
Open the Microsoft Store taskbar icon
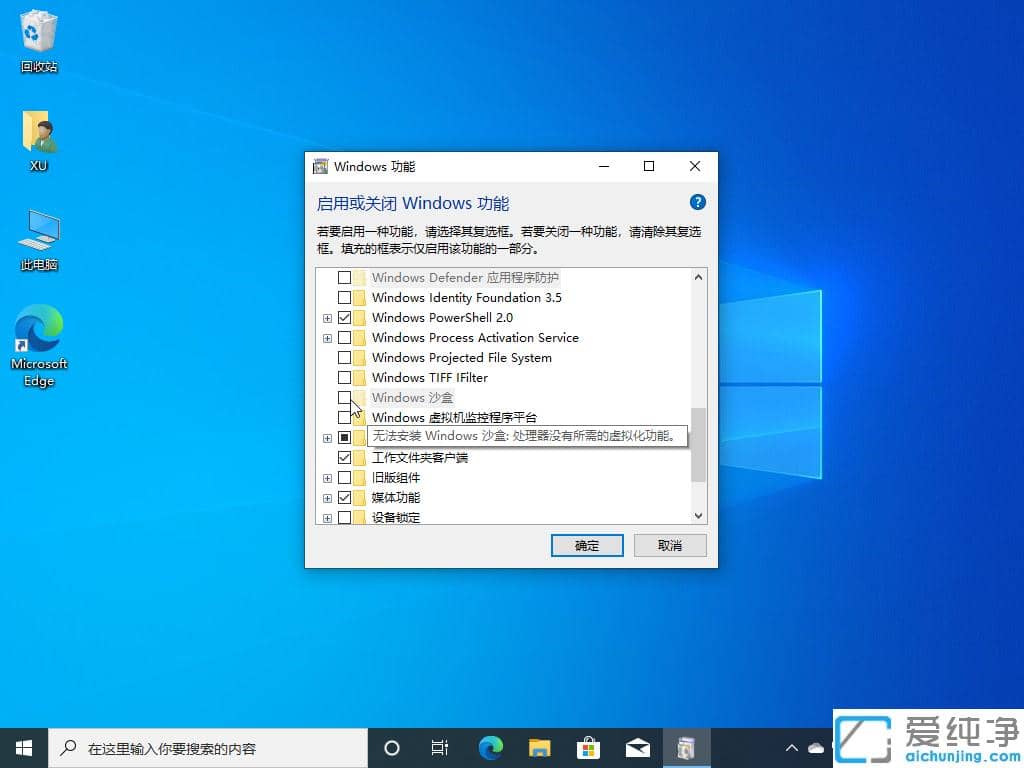[588, 747]
